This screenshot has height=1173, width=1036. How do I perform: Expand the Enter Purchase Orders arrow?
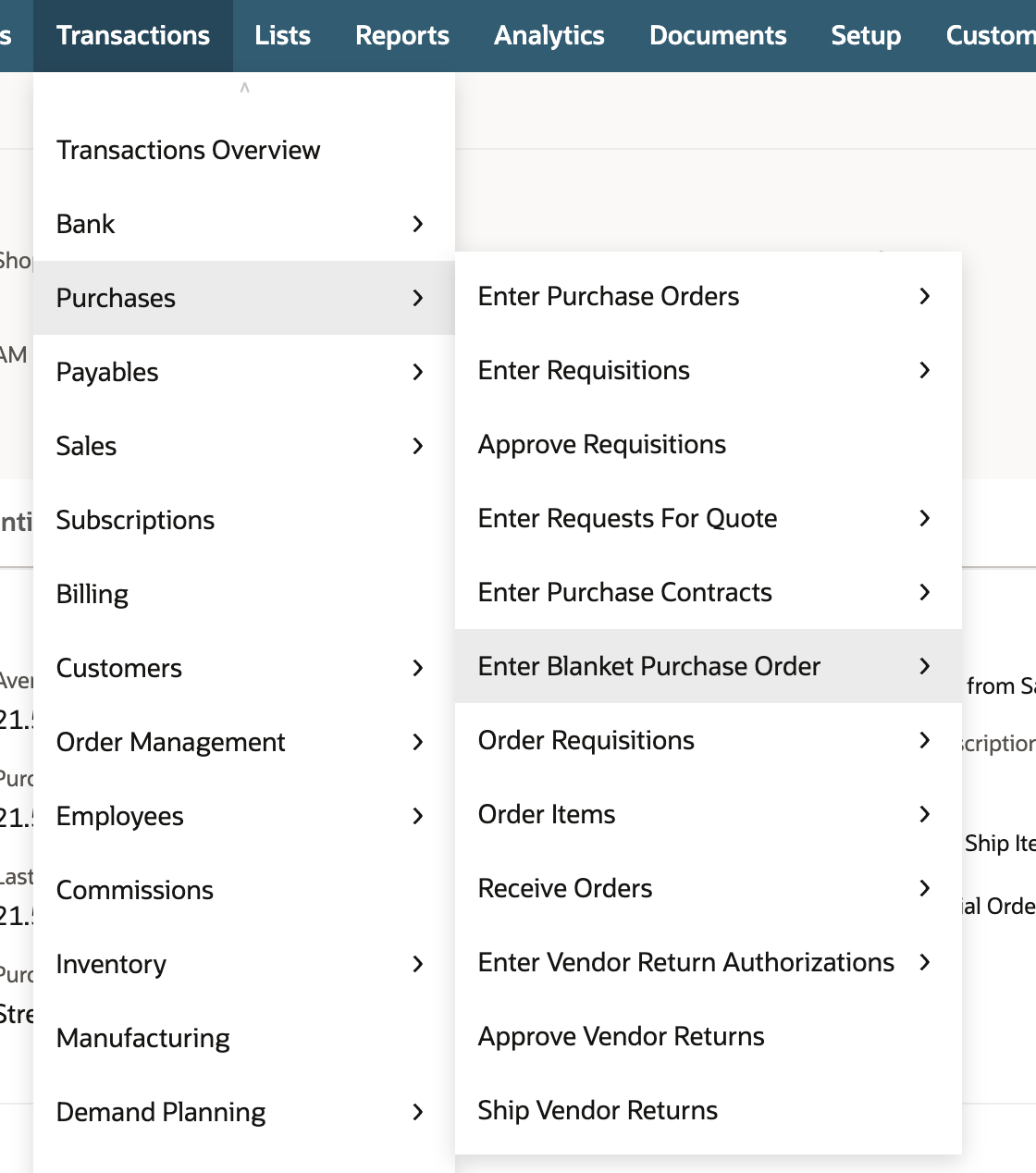pyautogui.click(x=925, y=296)
